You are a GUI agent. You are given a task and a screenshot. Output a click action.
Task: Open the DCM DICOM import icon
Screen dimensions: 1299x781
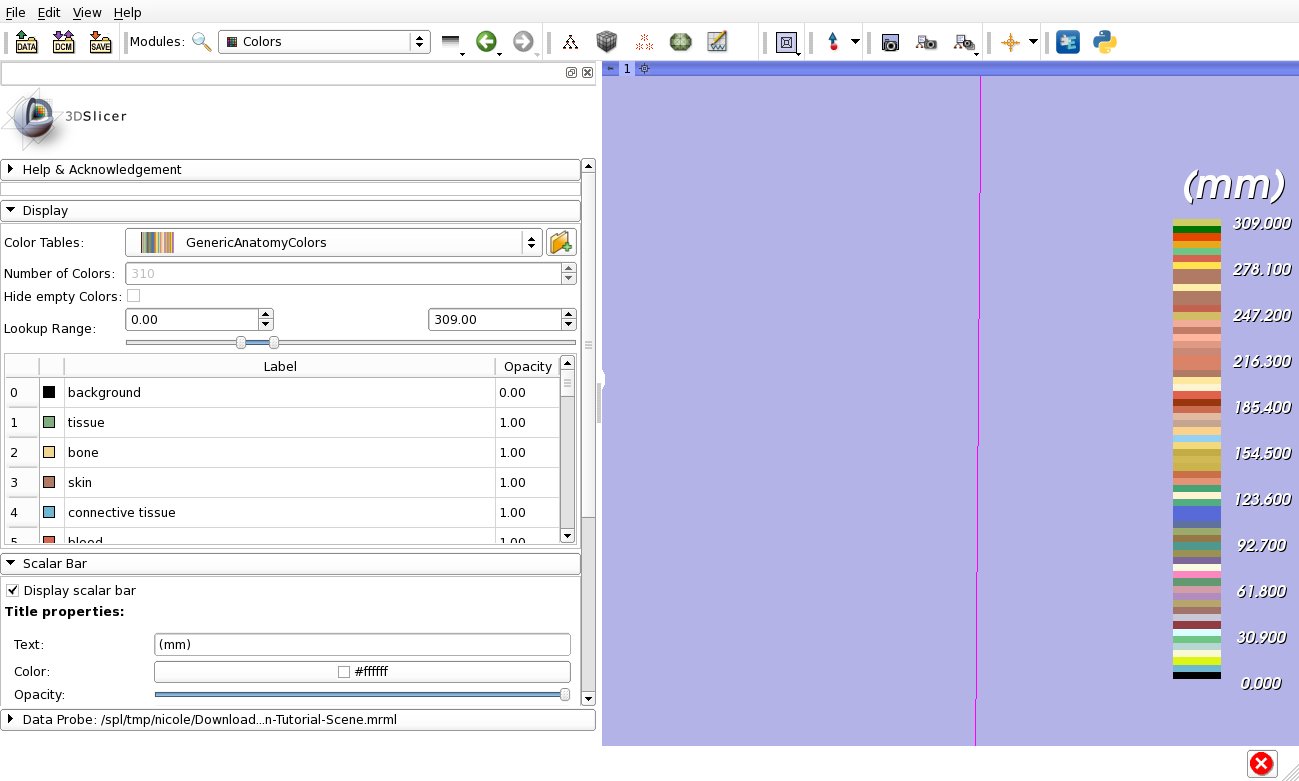click(x=63, y=42)
